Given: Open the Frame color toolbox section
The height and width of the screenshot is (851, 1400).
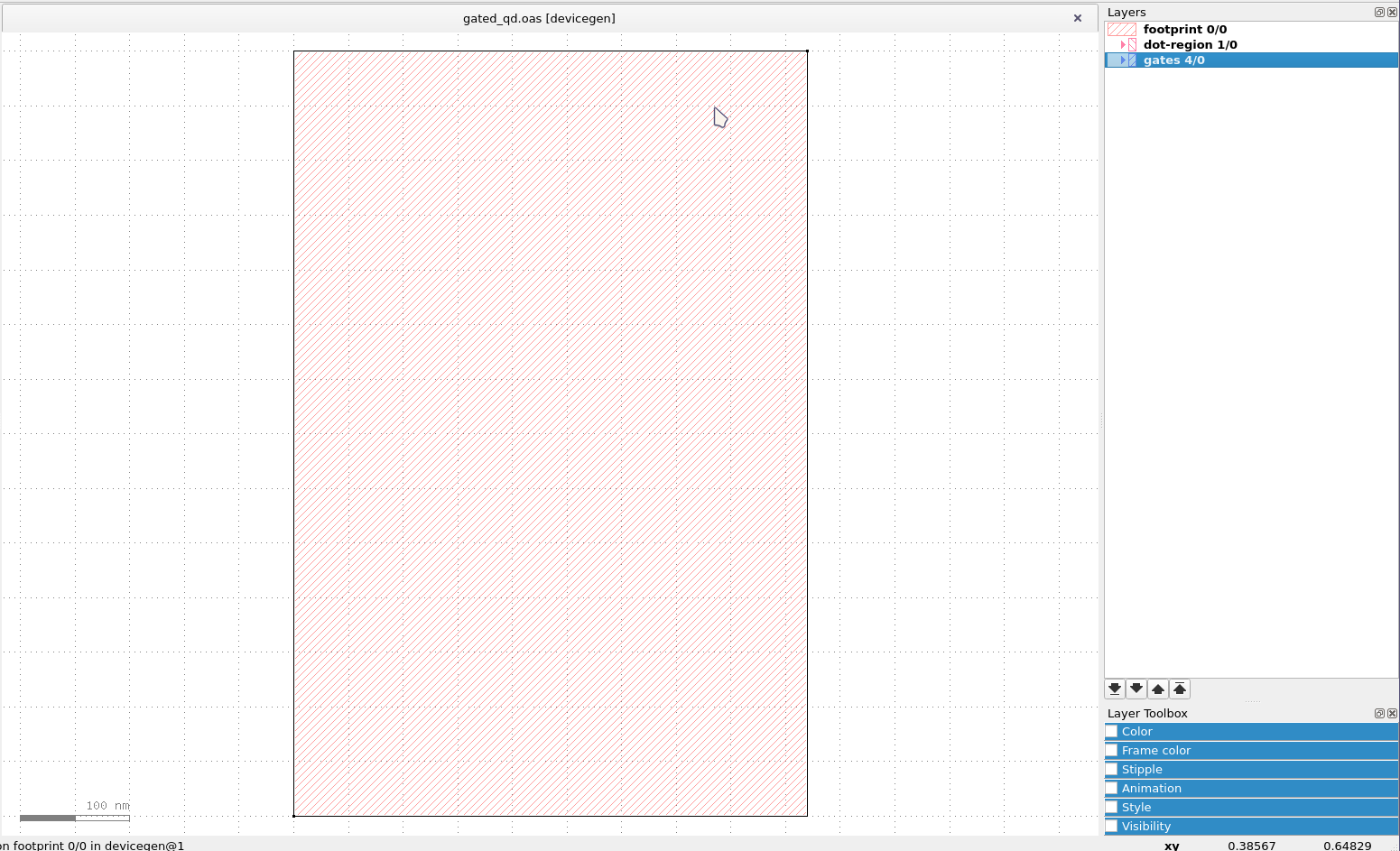Looking at the screenshot, I should pos(1156,750).
